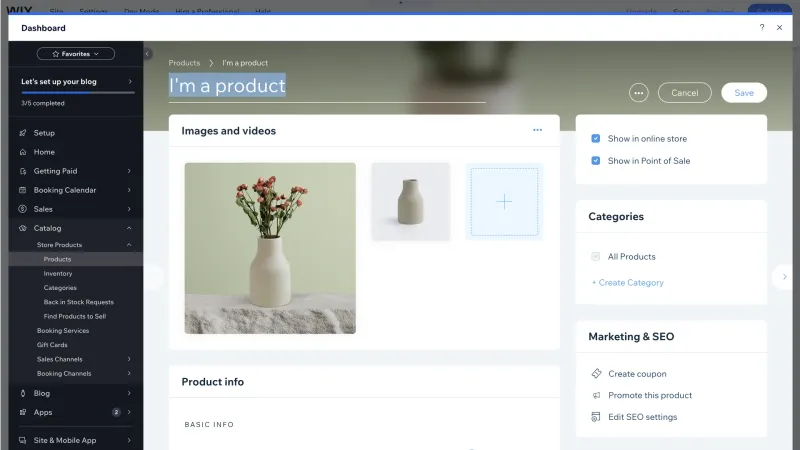Click the blog setup progress bar
800x450 pixels.
(78, 93)
